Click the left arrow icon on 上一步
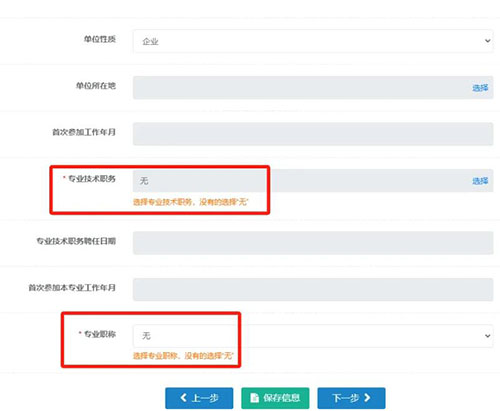This screenshot has height=411, width=500. pyautogui.click(x=184, y=397)
